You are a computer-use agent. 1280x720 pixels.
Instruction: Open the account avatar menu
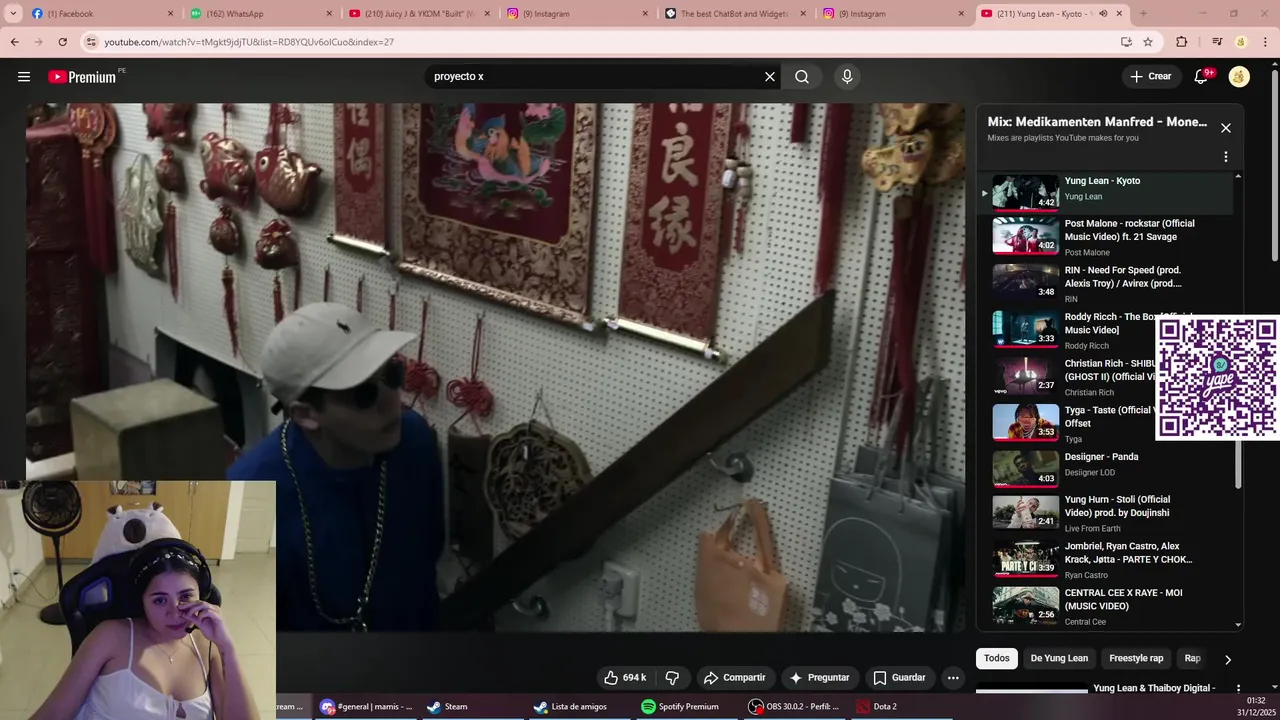1239,77
